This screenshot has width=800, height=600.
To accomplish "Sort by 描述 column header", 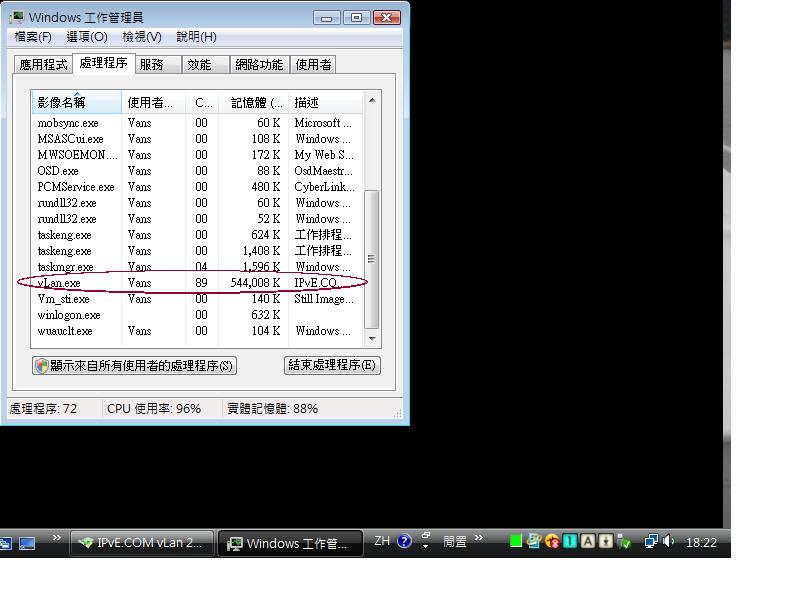I will tap(326, 103).
